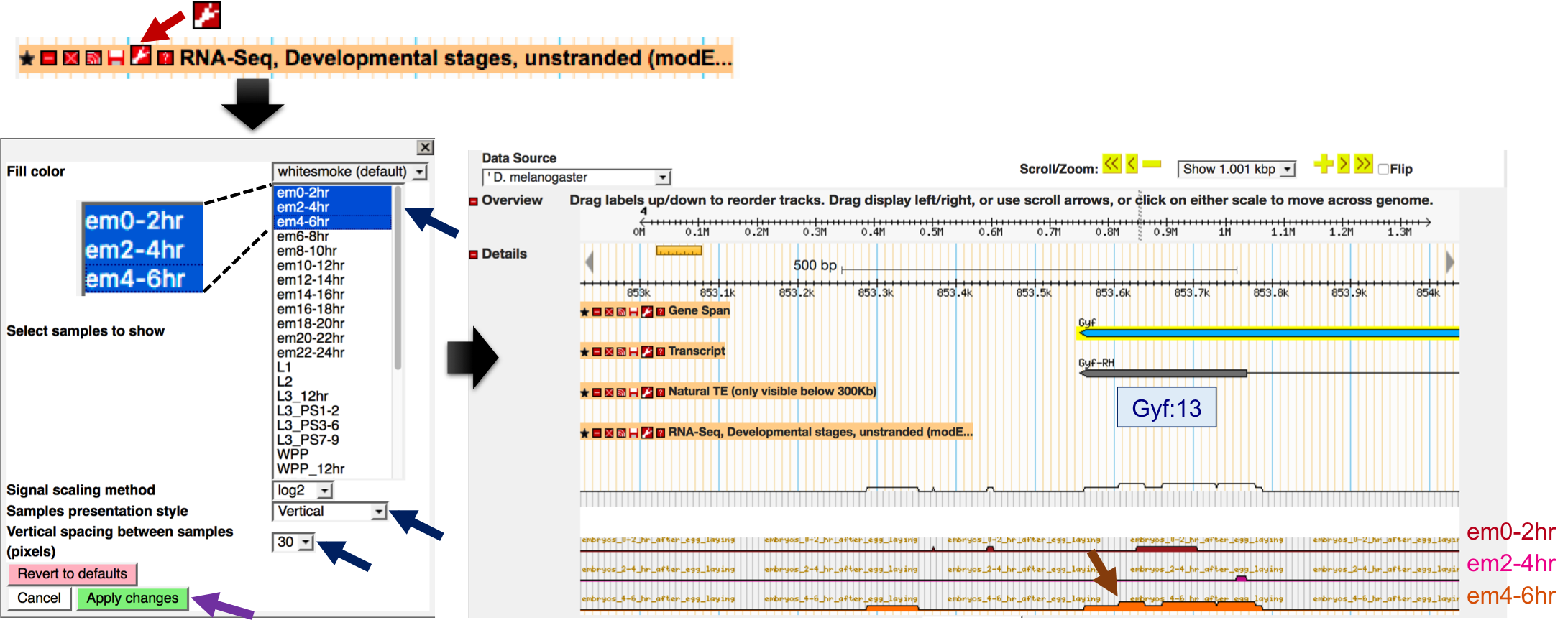This screenshot has height=638, width=1568.
Task: Click the Gyf gene span glyph
Action: (1268, 333)
